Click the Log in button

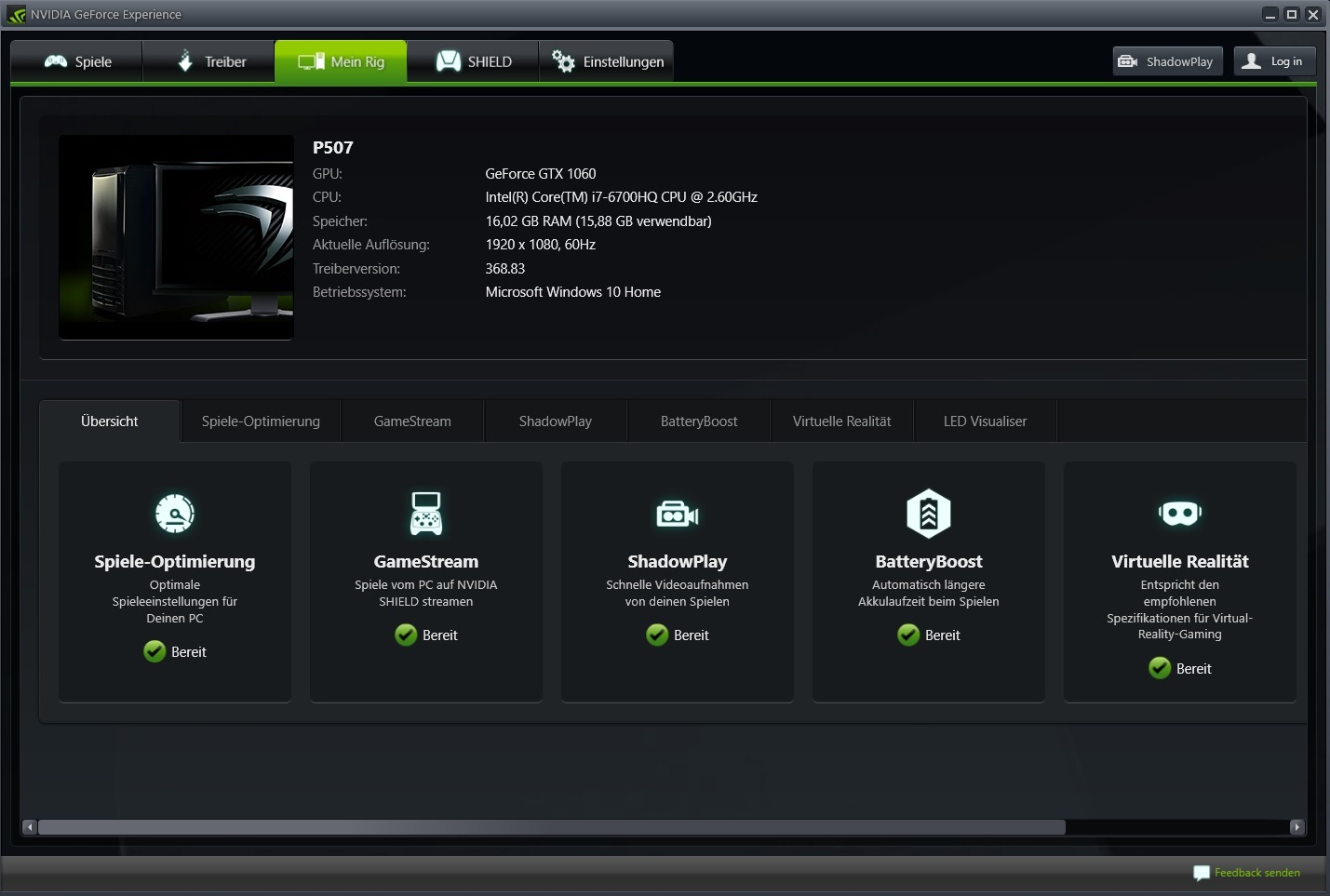1275,61
